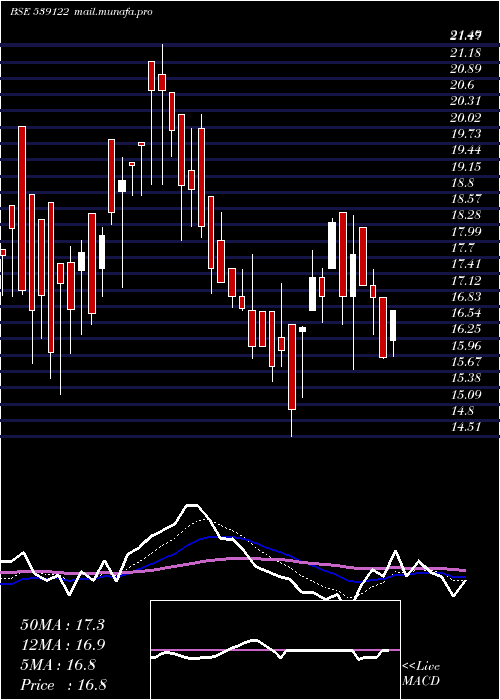Select the 15.67 price axis label
The image size is (500, 700).
465,362
